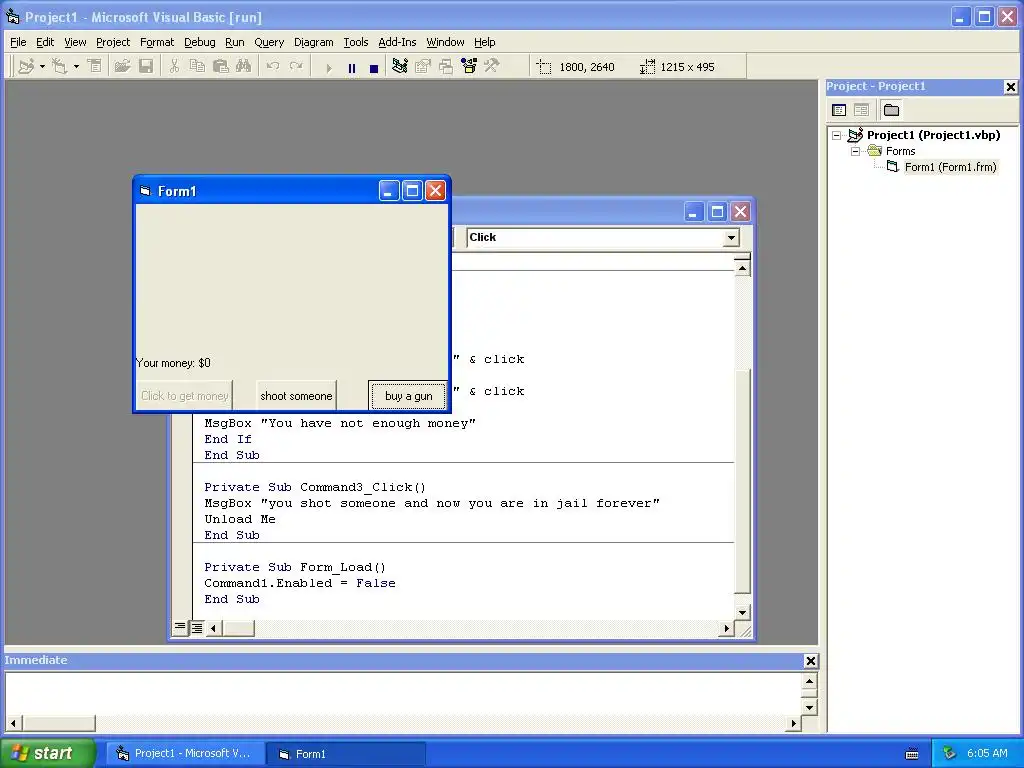Click the Copy toolbar icon
This screenshot has width=1024, height=768.
pos(197,66)
